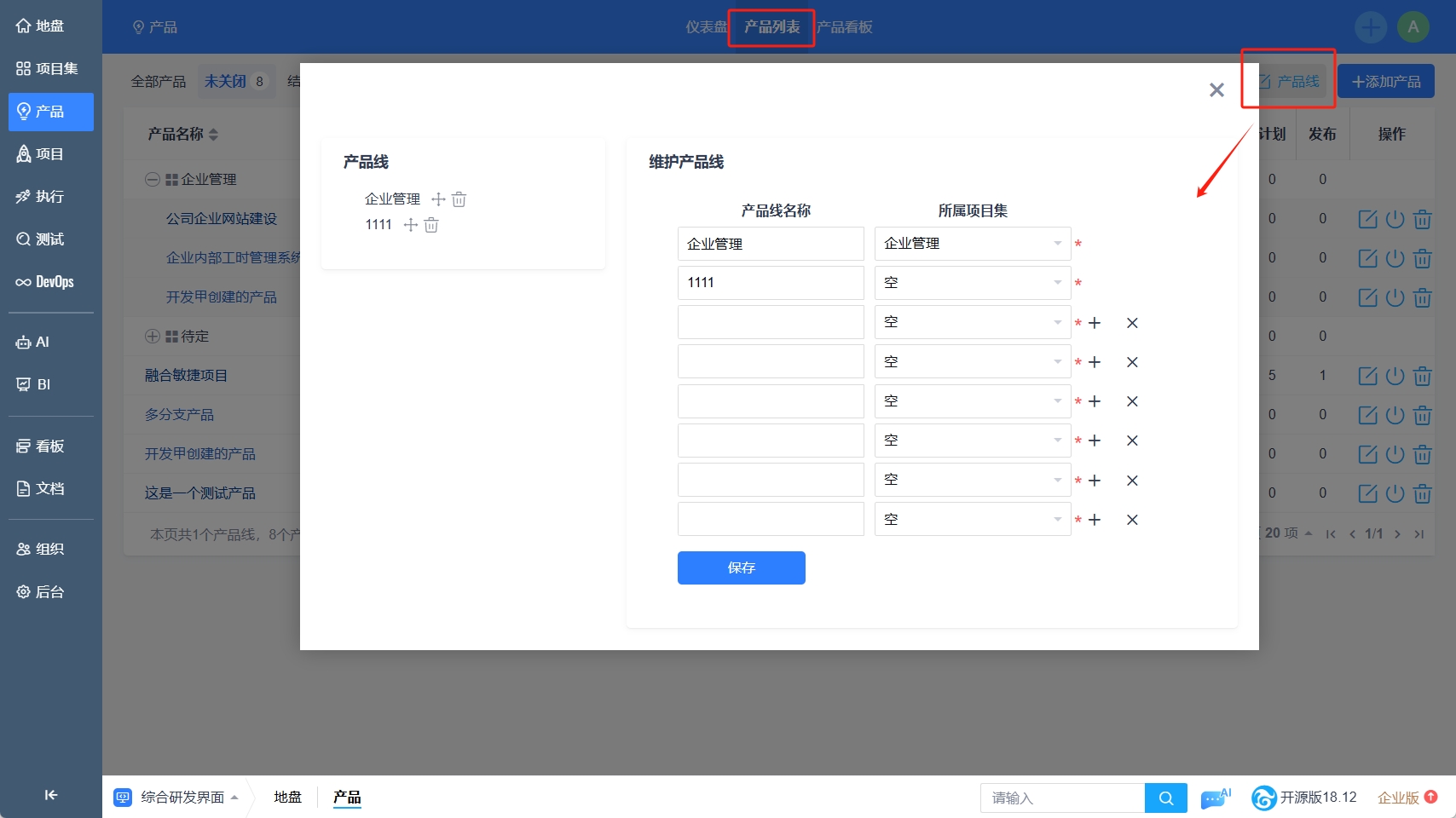This screenshot has height=818, width=1456.
Task: Open 测试 module in the sidebar
Action: (x=41, y=239)
